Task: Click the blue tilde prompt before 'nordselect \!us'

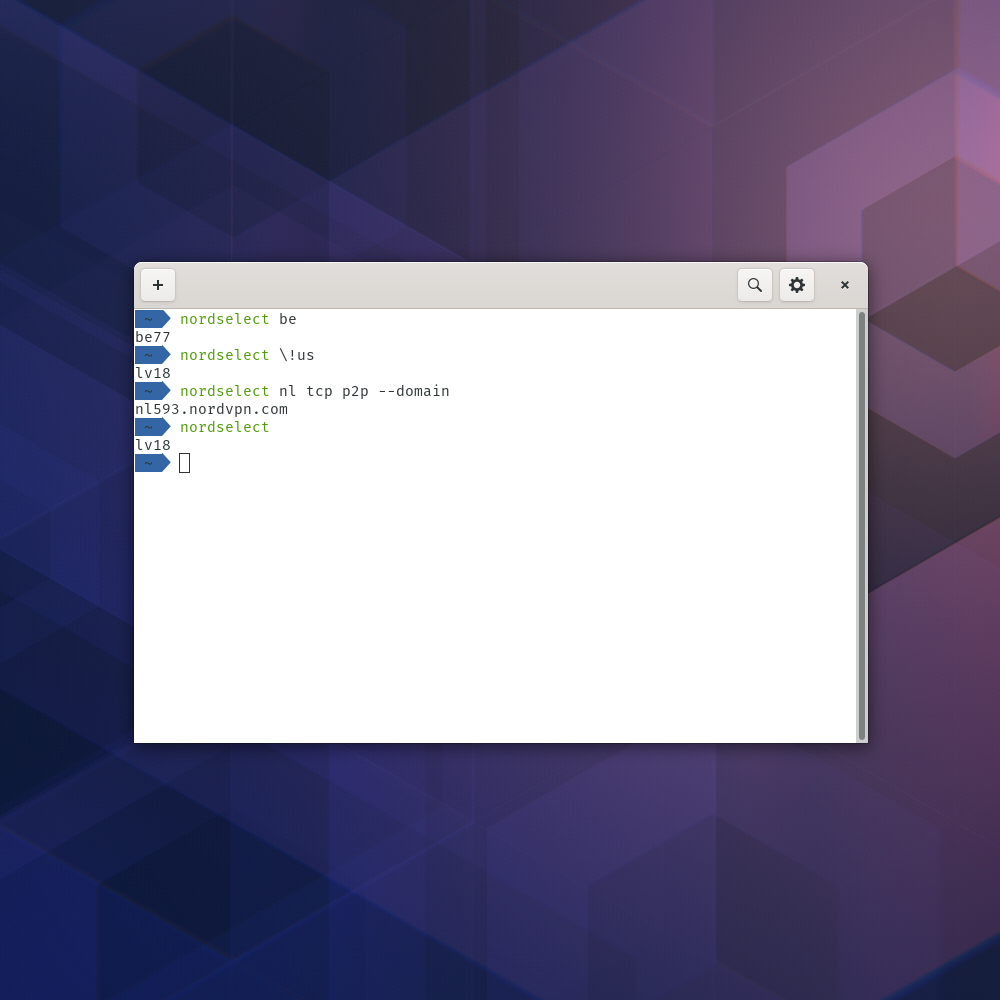Action: click(150, 355)
